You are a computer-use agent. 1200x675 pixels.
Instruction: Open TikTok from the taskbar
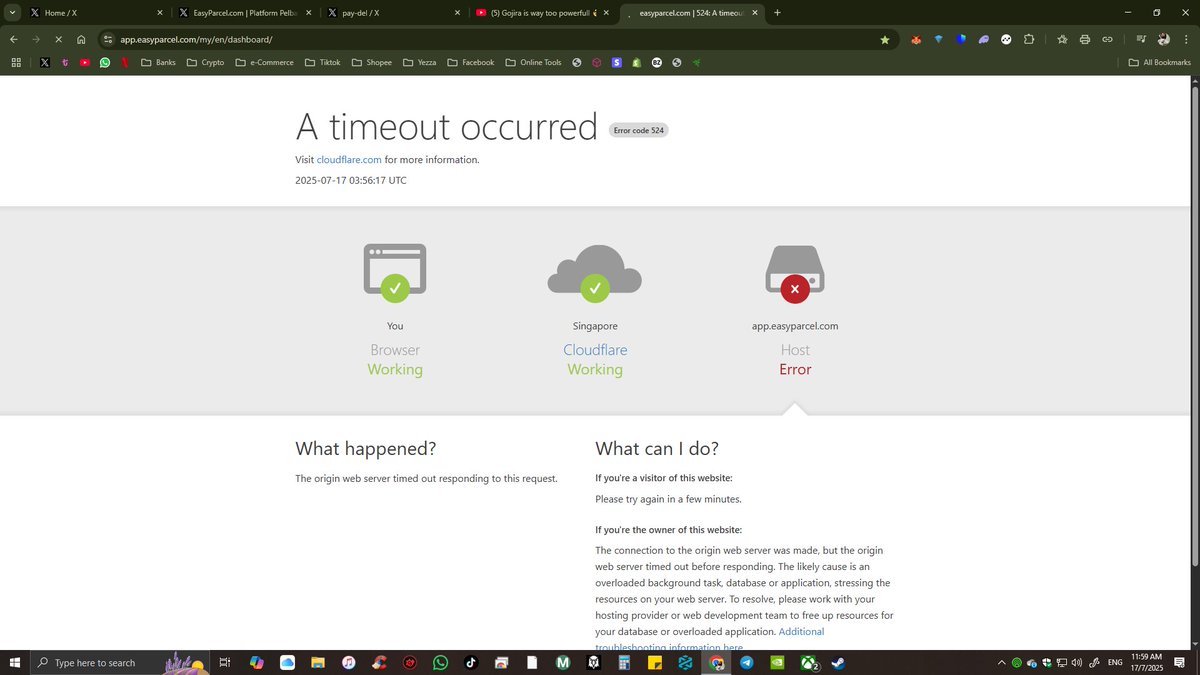471,662
